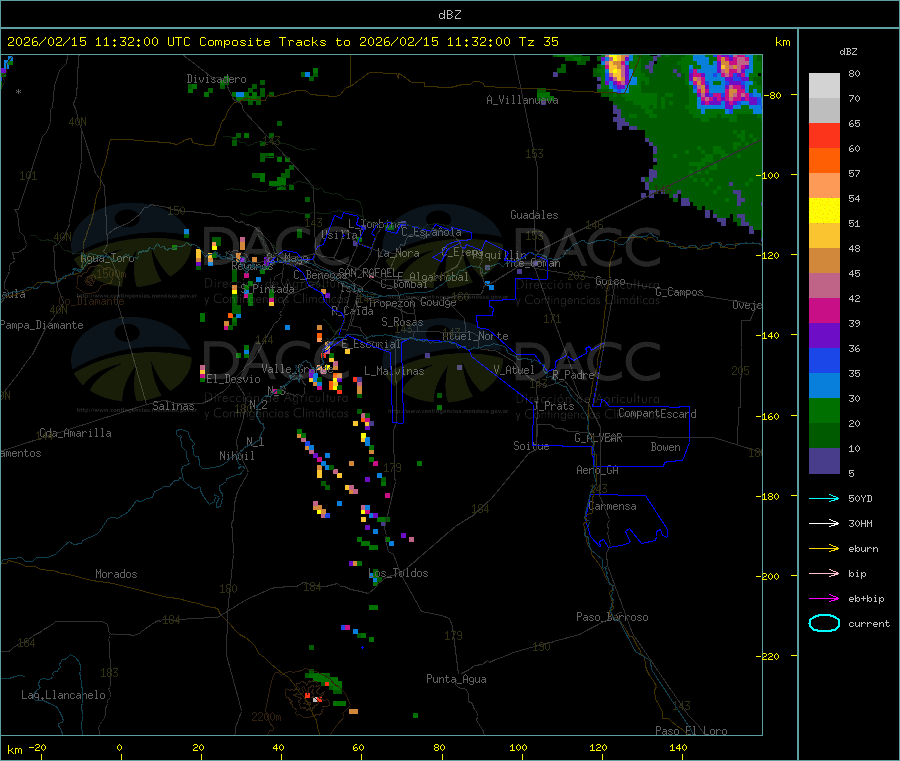Click the Composite Tracks timestamp header
900x761 pixels.
(282, 42)
